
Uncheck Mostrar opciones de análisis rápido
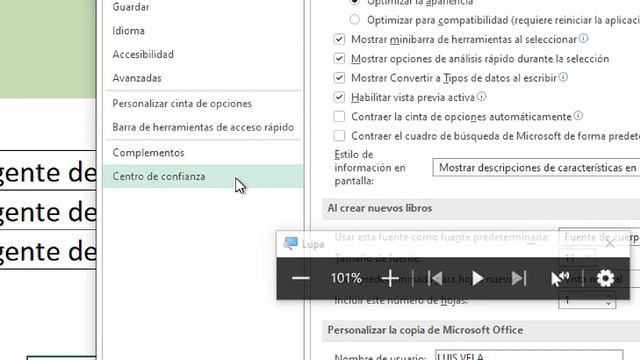click(x=339, y=58)
